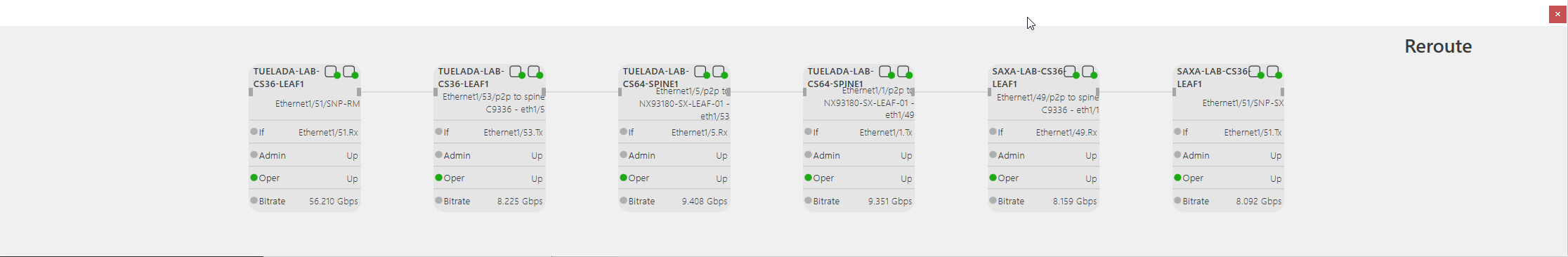This screenshot has width=1568, height=257.
Task: Click second status icon on Ethernet1/5 SPINE1 node
Action: coord(719,72)
